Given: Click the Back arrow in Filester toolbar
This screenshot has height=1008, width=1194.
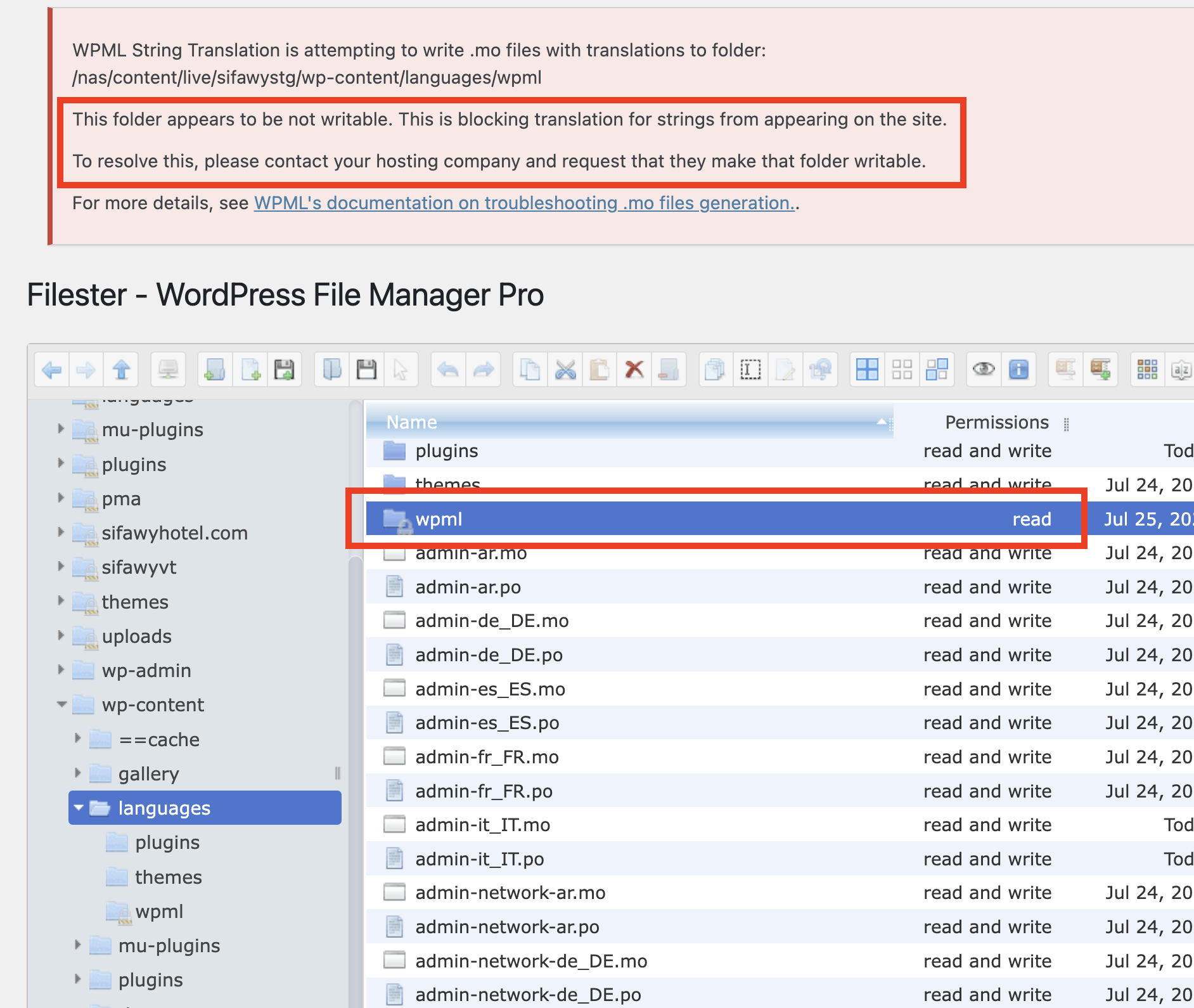Looking at the screenshot, I should [52, 369].
